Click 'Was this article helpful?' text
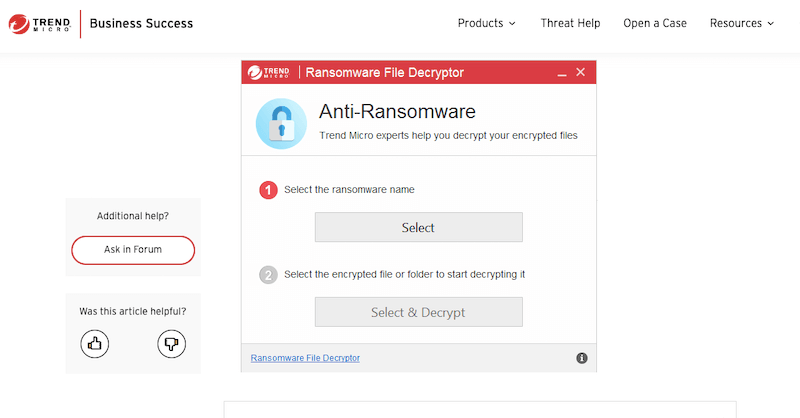The image size is (800, 418). [x=133, y=311]
